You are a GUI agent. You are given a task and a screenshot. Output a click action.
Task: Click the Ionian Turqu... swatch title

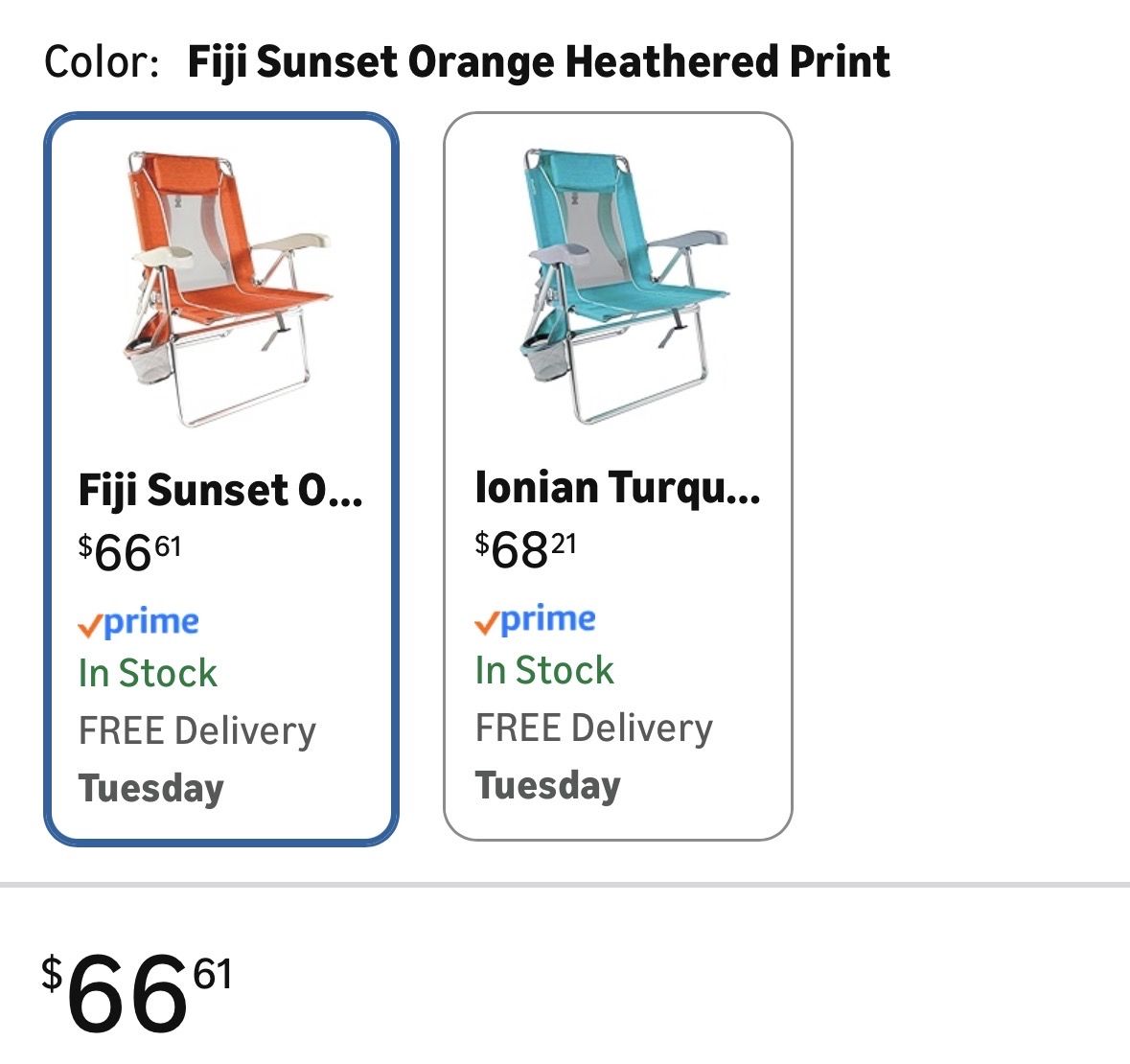click(617, 488)
